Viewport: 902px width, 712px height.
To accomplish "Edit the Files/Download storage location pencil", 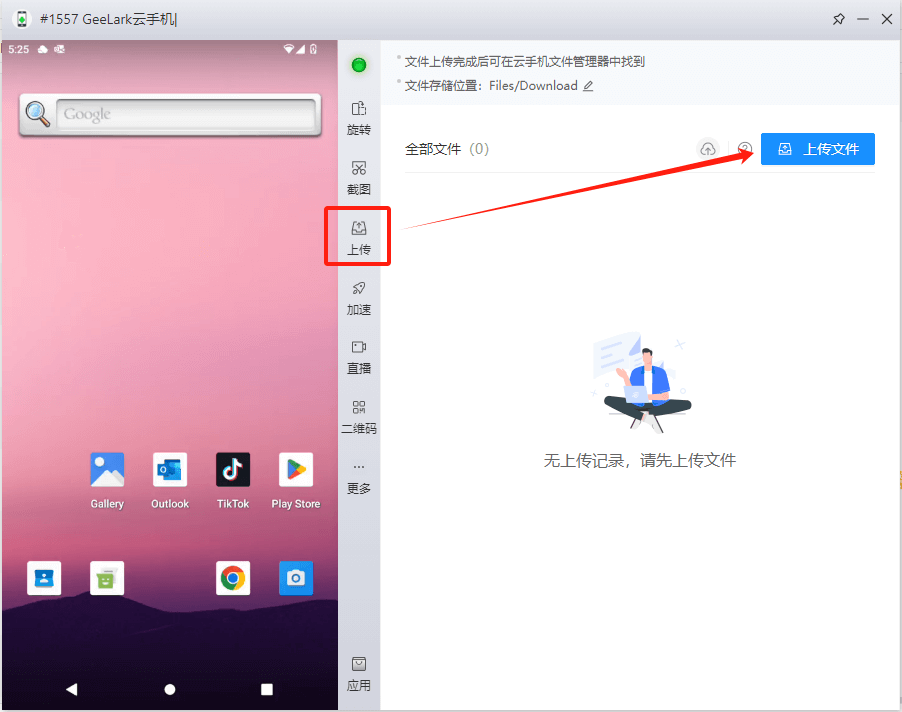I will click(x=588, y=86).
